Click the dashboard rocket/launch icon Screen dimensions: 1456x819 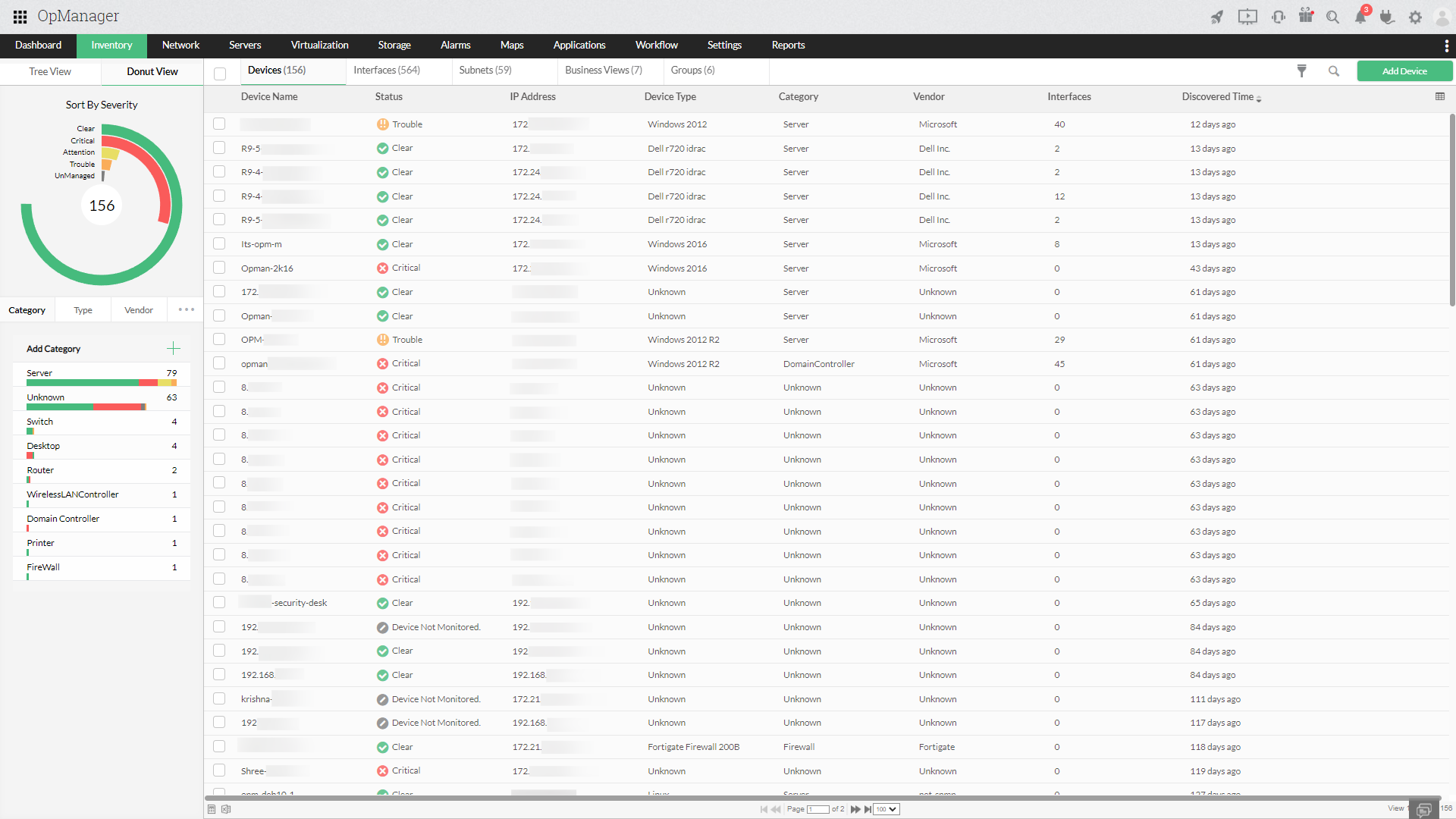pyautogui.click(x=1216, y=16)
